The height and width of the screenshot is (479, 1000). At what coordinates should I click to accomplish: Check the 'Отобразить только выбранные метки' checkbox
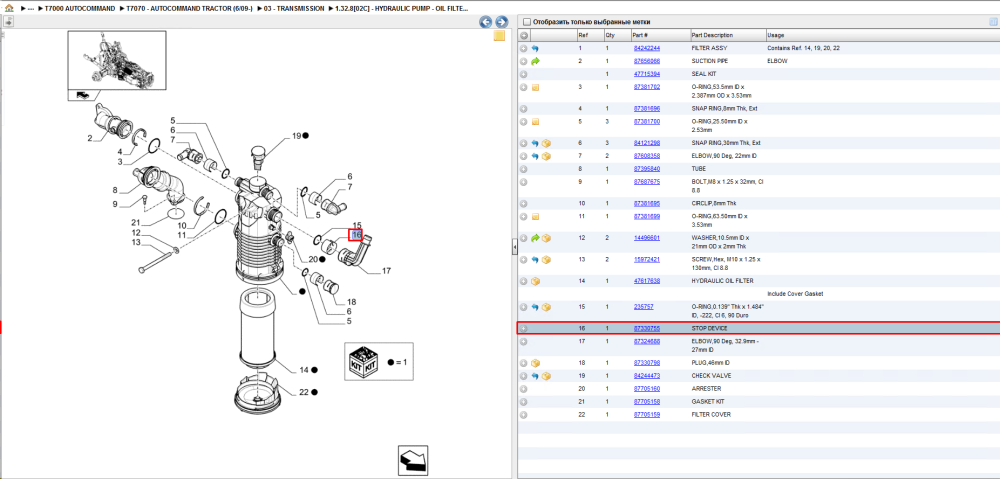(526, 22)
